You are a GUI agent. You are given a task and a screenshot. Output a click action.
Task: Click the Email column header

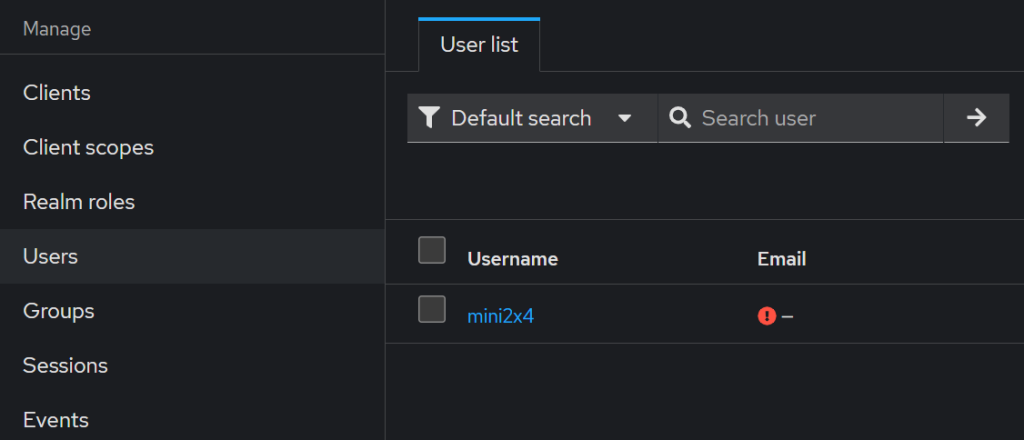point(781,259)
